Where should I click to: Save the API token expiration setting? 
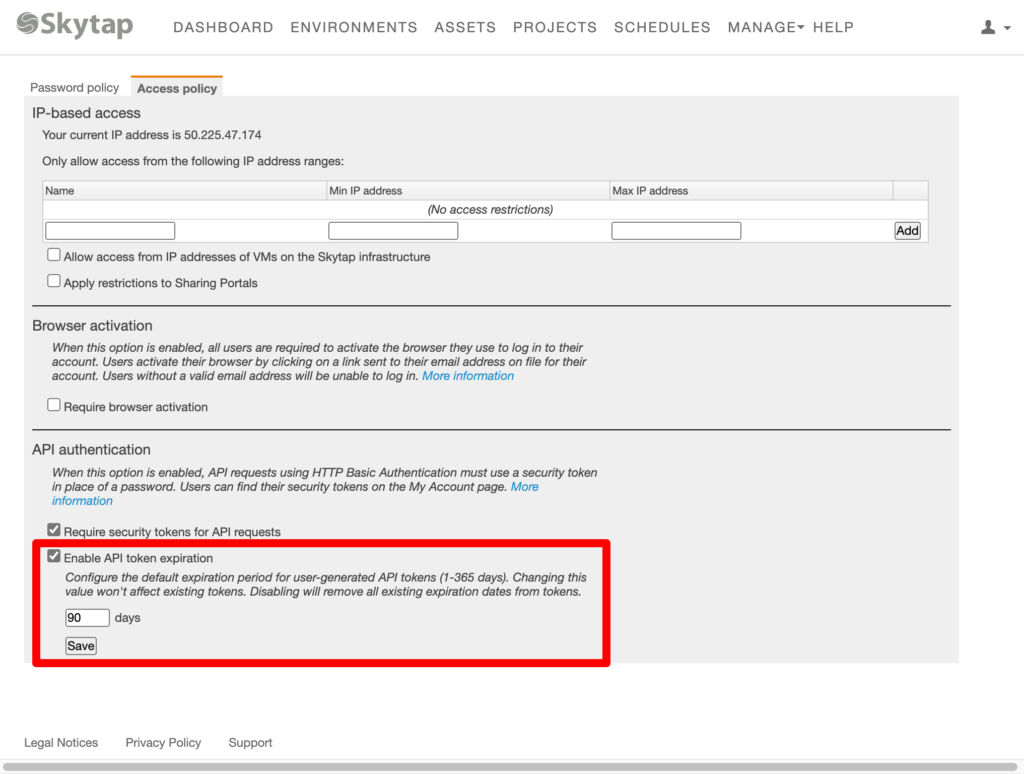tap(81, 646)
